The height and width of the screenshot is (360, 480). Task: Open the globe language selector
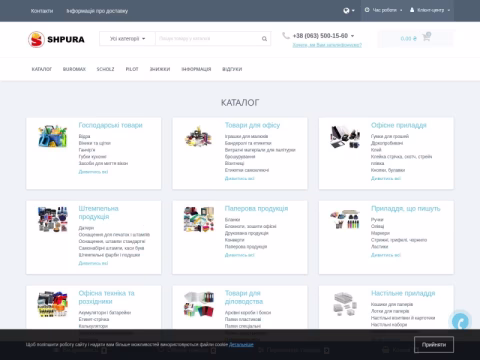pyautogui.click(x=349, y=11)
